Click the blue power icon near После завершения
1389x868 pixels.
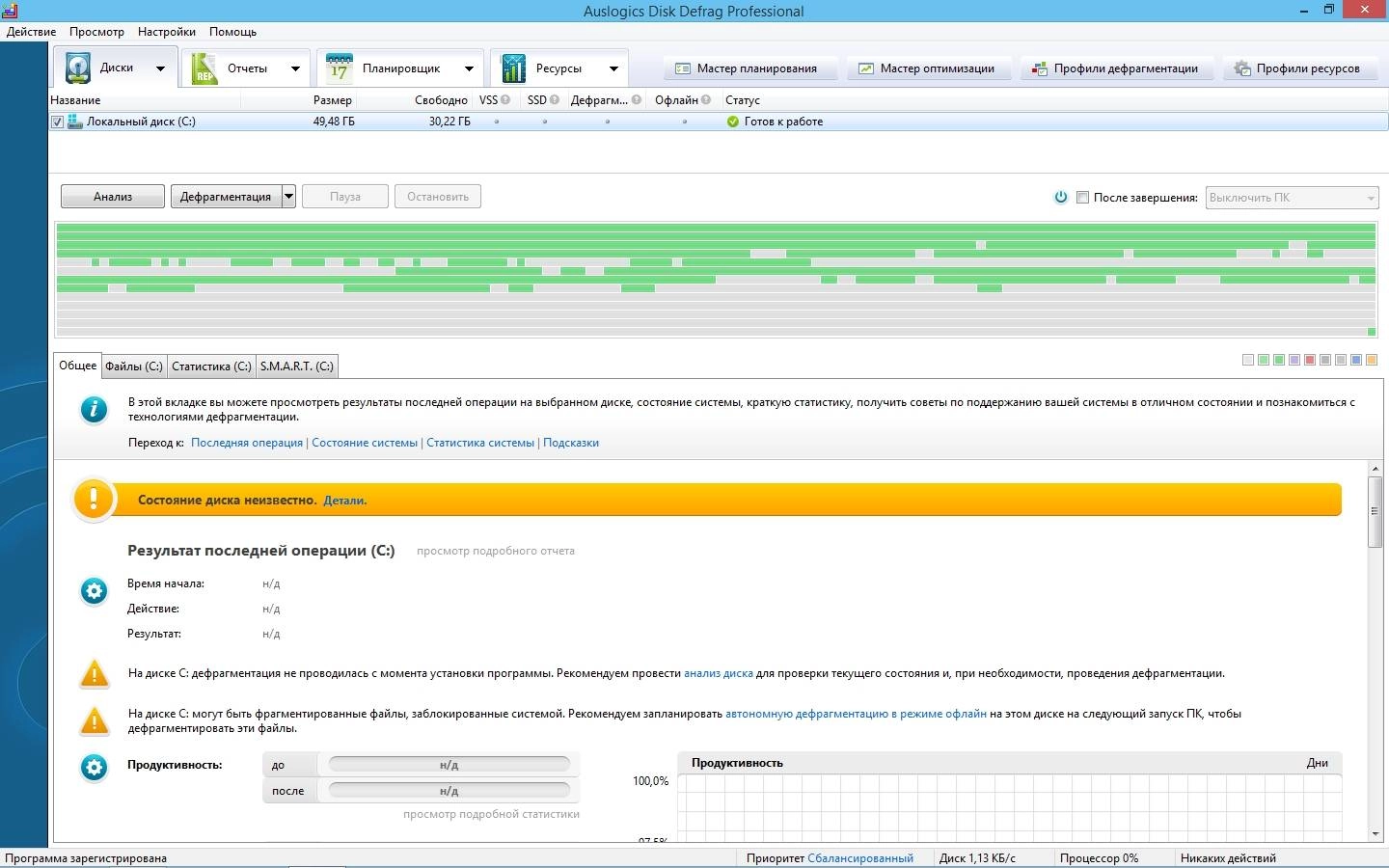click(1061, 197)
